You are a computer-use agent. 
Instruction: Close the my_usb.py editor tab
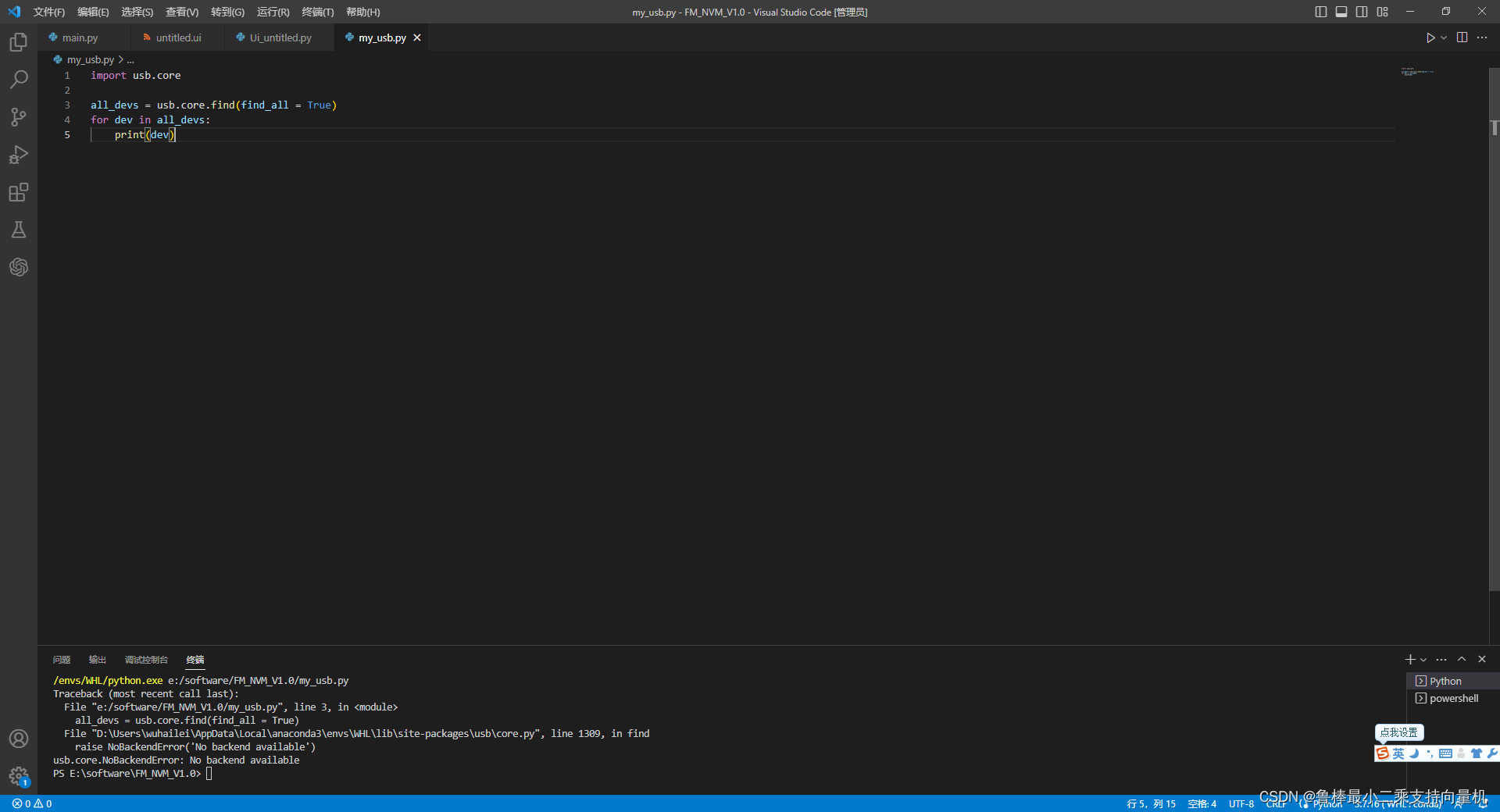[x=417, y=37]
